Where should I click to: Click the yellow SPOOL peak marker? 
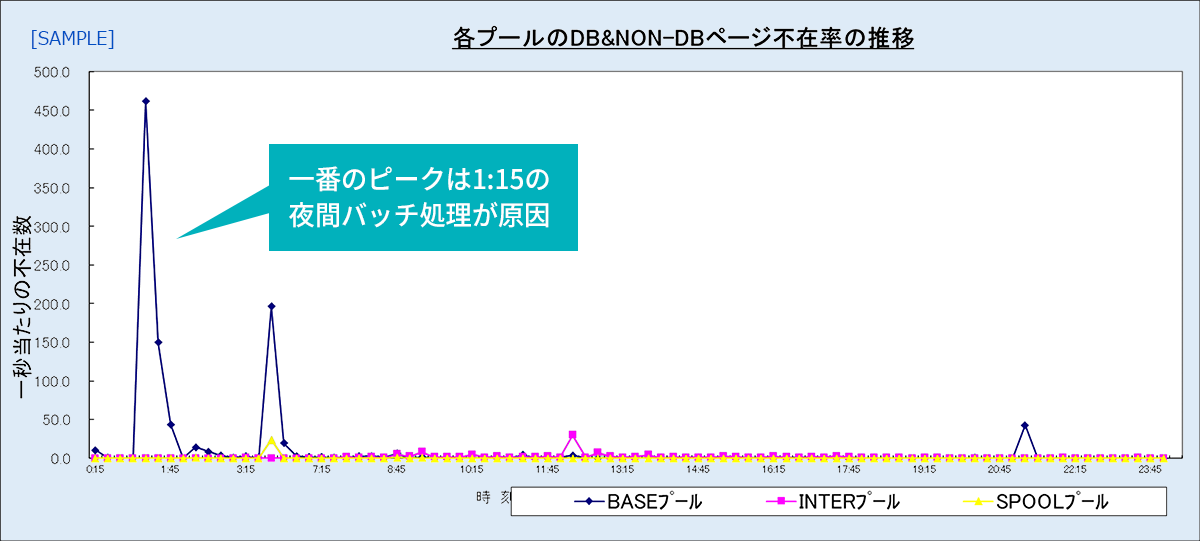tap(271, 440)
